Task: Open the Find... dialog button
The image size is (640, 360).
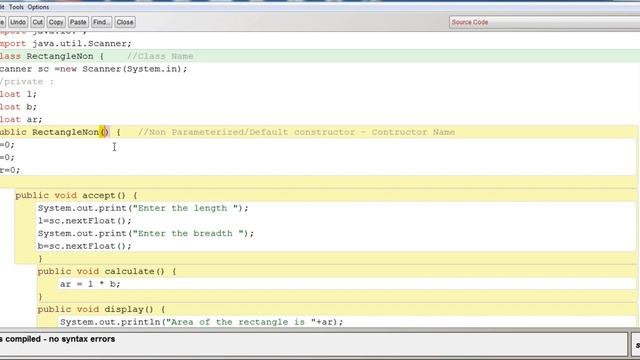Action: (x=101, y=22)
